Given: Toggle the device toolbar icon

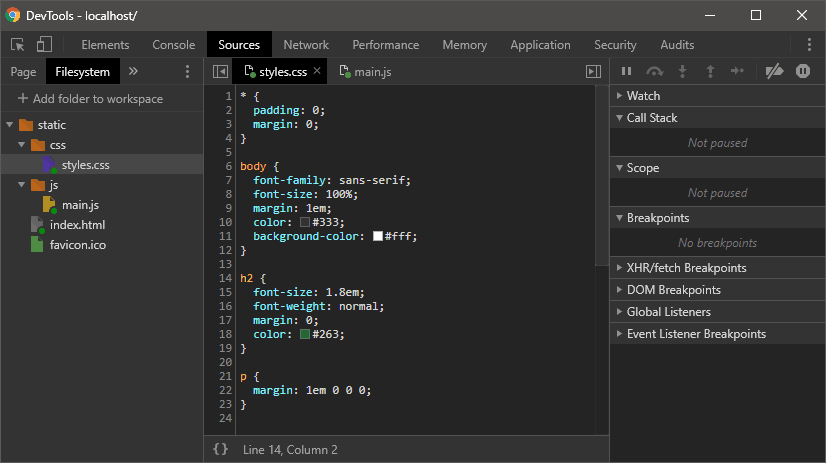Looking at the screenshot, I should pos(44,45).
